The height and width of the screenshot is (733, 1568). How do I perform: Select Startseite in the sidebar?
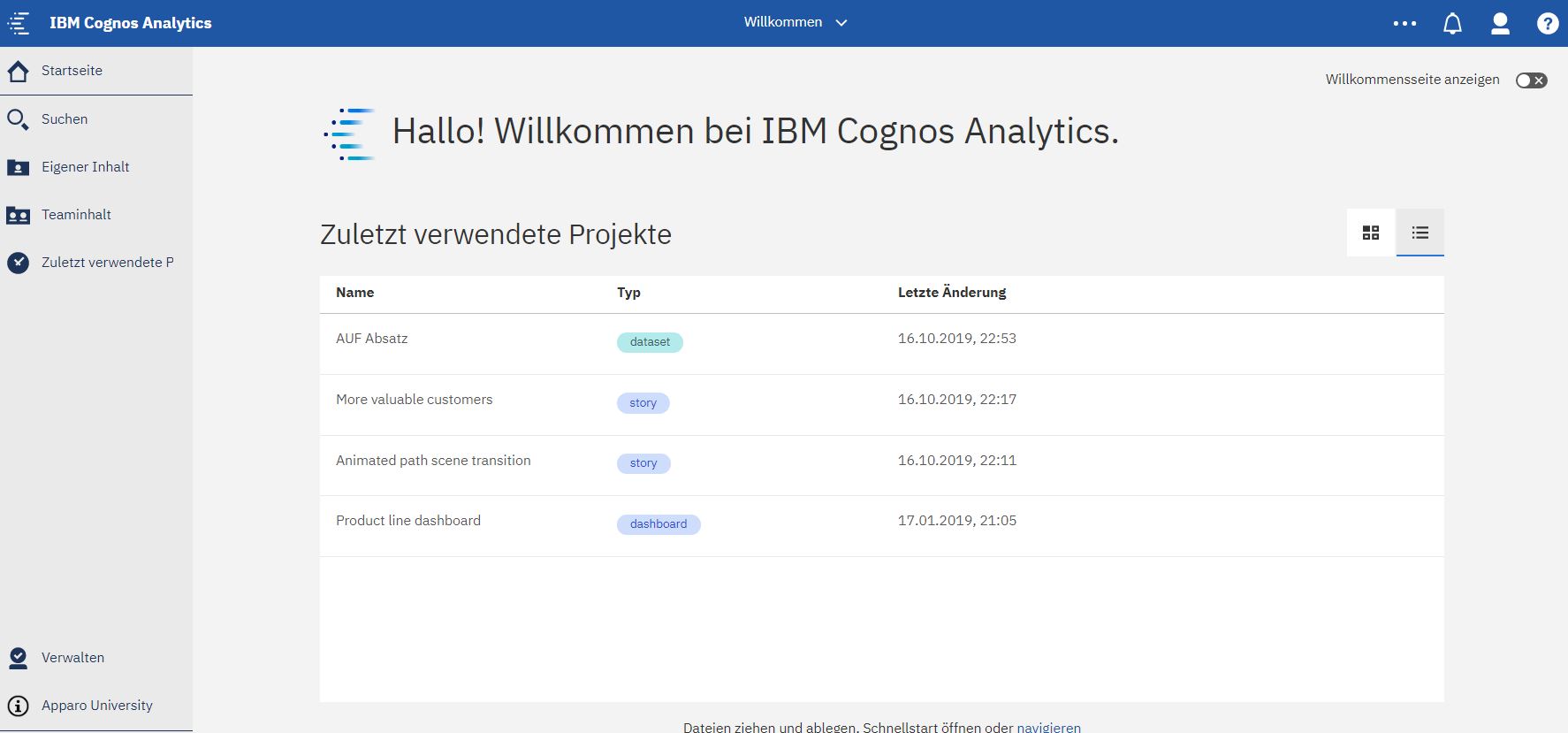pos(72,71)
